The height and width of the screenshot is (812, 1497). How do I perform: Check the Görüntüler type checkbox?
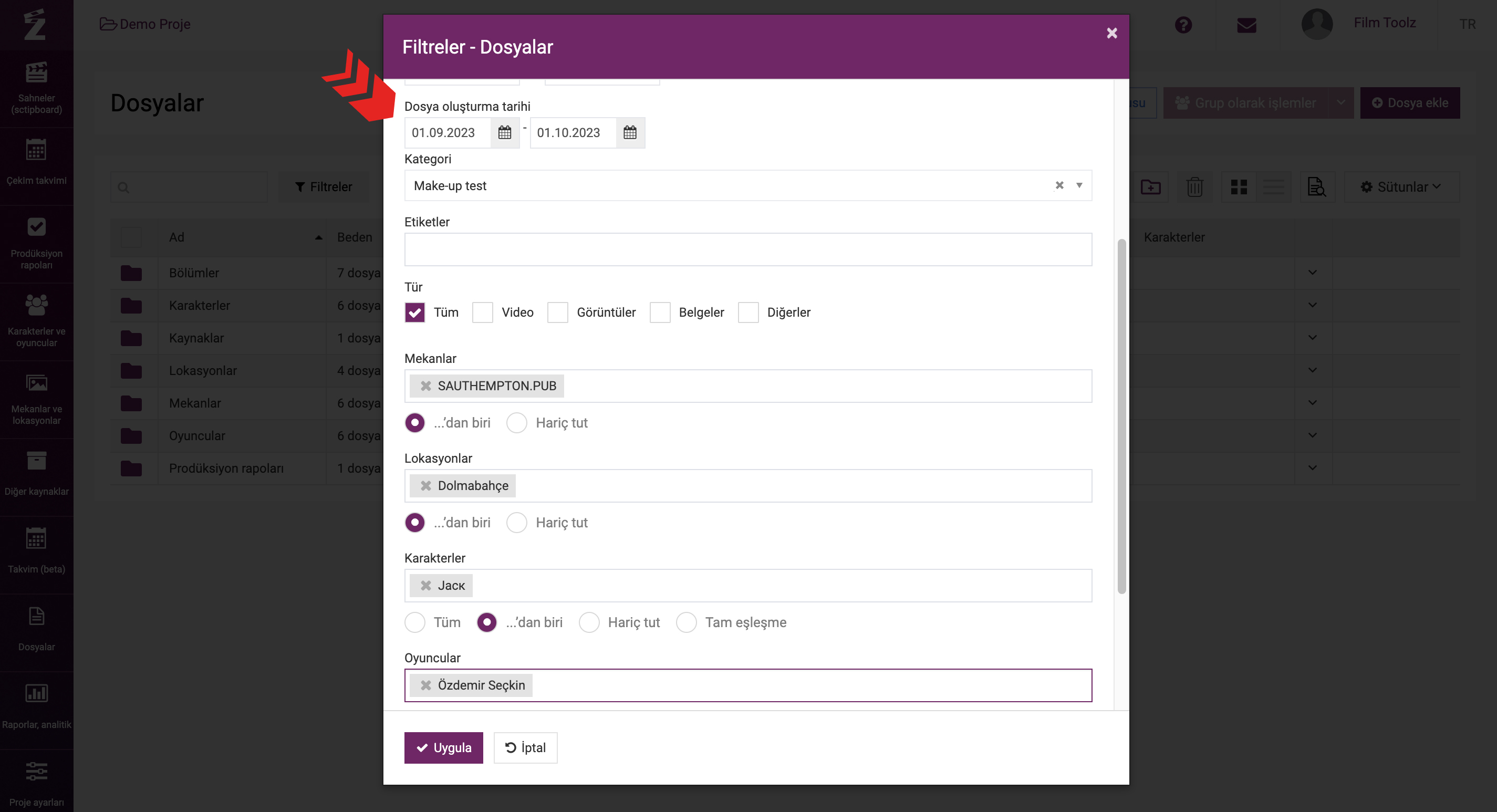pyautogui.click(x=557, y=313)
